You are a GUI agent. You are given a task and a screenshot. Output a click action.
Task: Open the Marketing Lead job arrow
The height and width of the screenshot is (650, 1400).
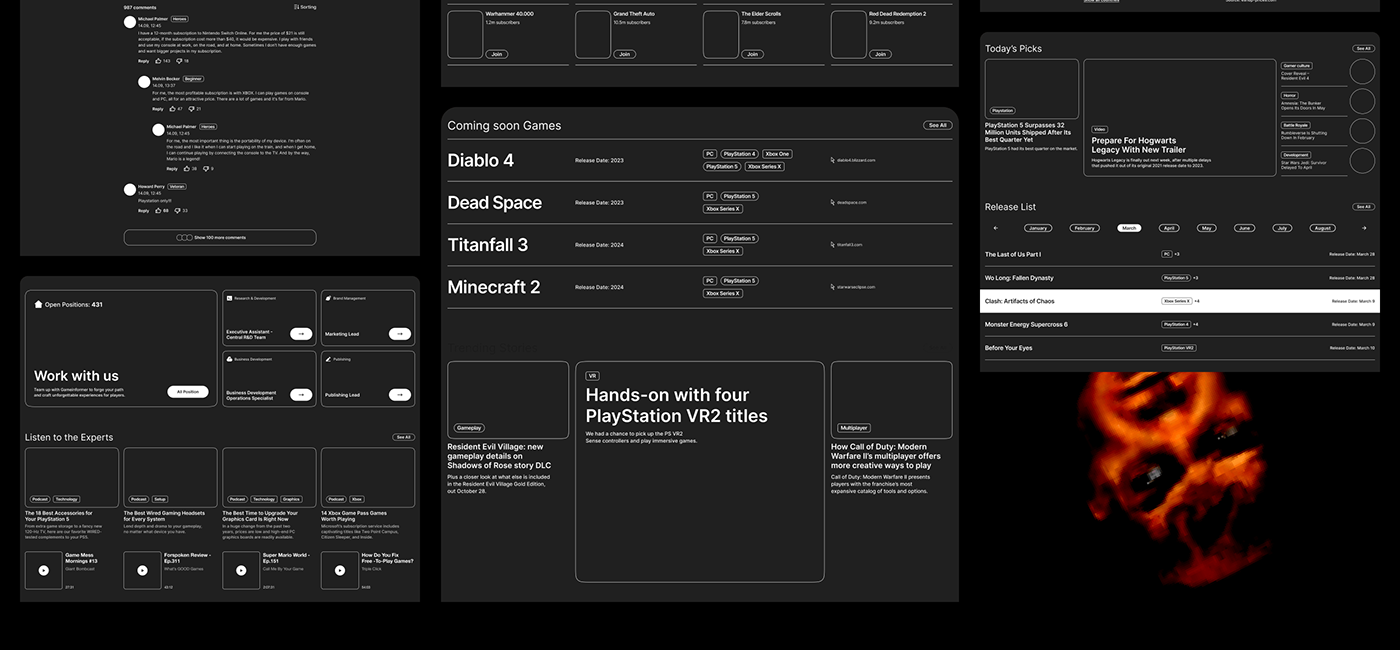coord(400,334)
